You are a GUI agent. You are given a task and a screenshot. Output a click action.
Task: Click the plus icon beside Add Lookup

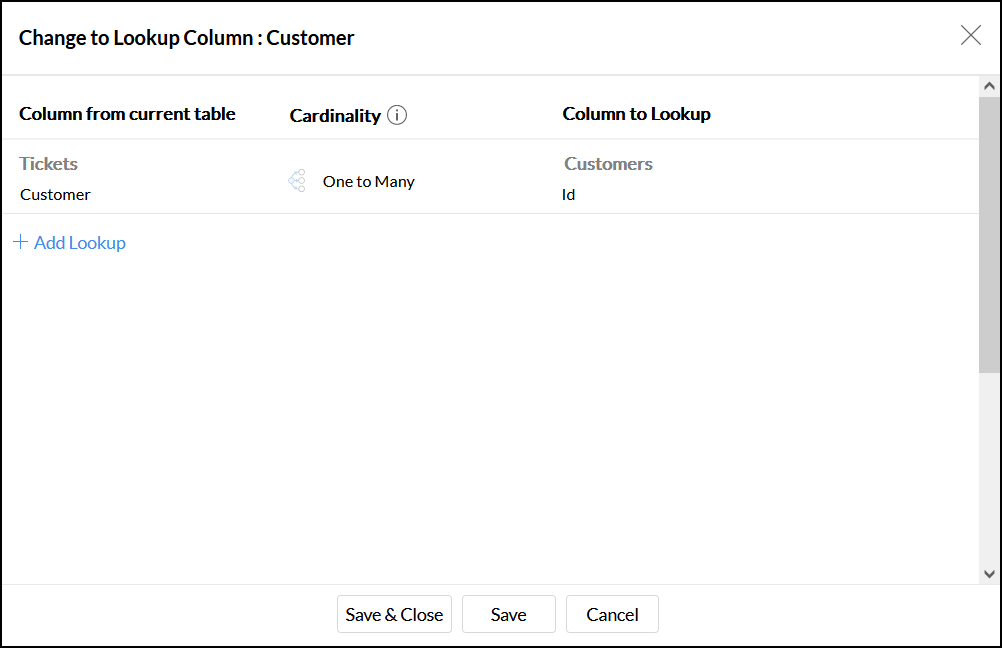click(20, 242)
